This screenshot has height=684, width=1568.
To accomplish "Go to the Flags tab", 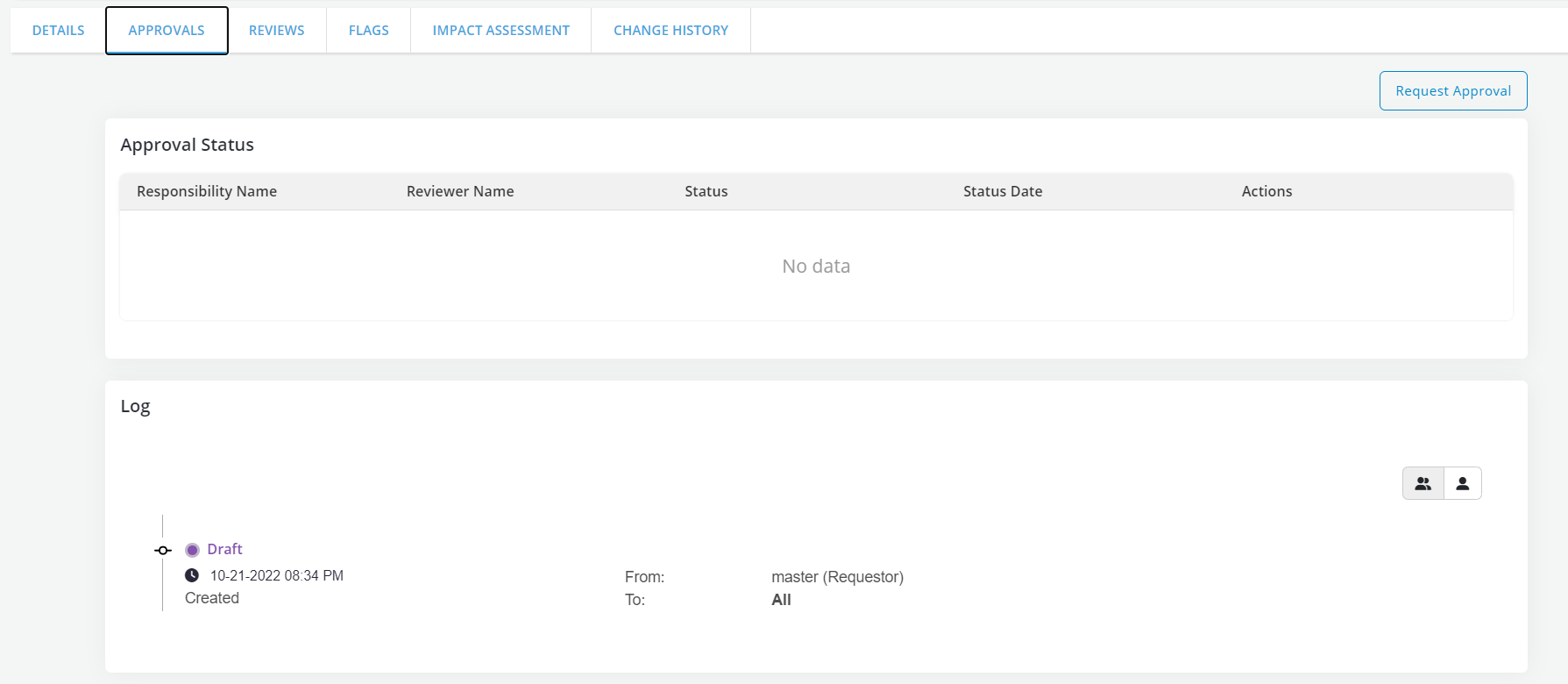I will coord(369,31).
